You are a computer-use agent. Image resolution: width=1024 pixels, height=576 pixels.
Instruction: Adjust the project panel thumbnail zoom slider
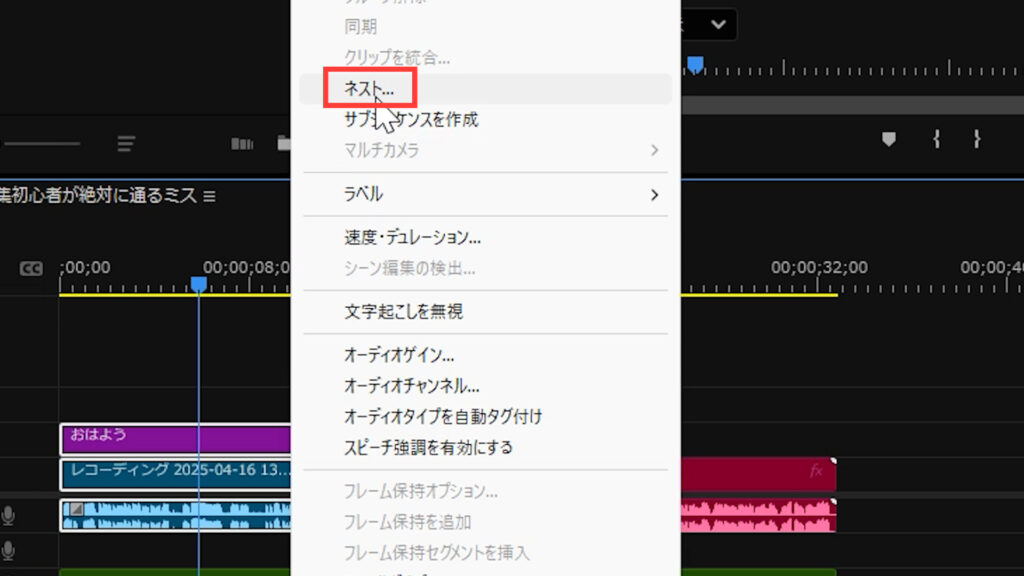click(42, 144)
